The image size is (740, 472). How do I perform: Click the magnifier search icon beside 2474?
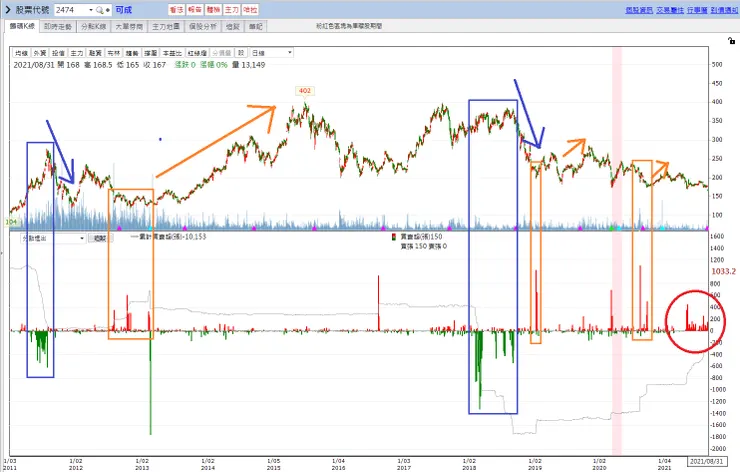point(99,10)
